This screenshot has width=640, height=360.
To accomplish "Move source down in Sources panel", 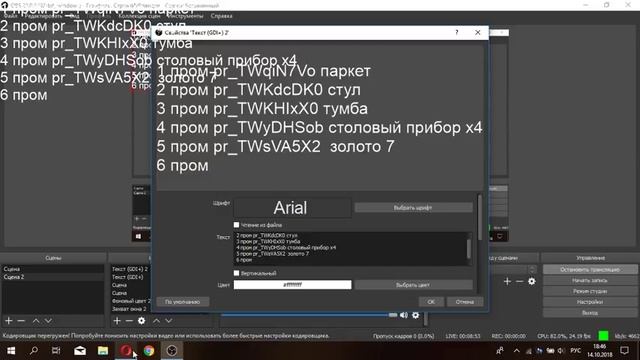I will tap(169, 321).
